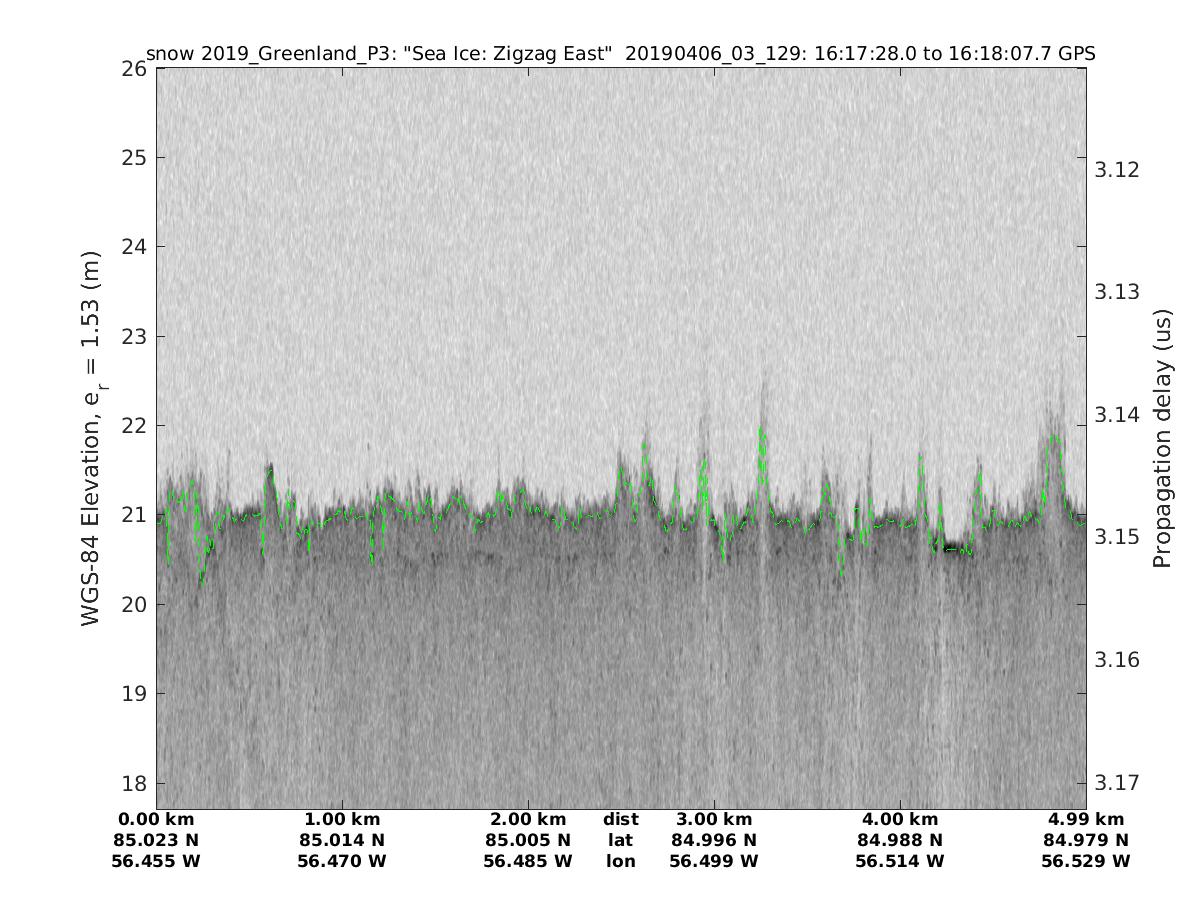Click the "85.014 N" latitude label
This screenshot has height=900, width=1200.
click(342, 840)
